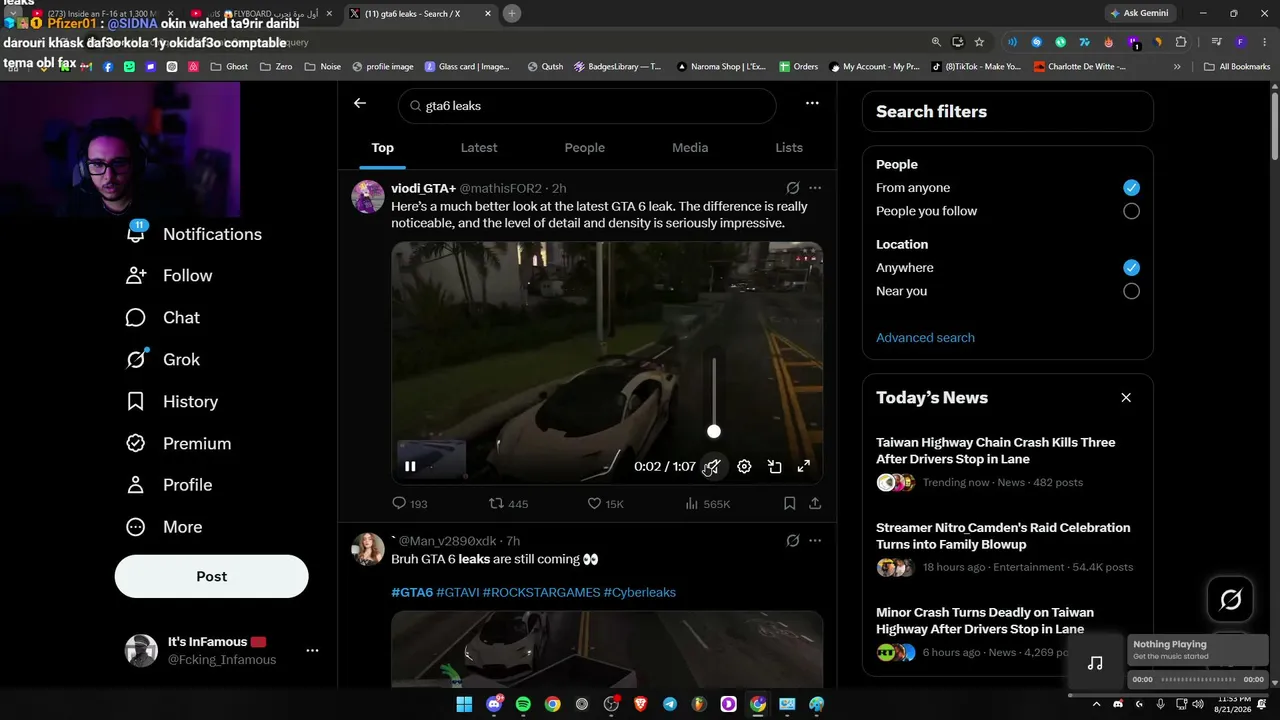Select the gta6 leaks browser tab
The image size is (1280, 720).
pyautogui.click(x=419, y=14)
